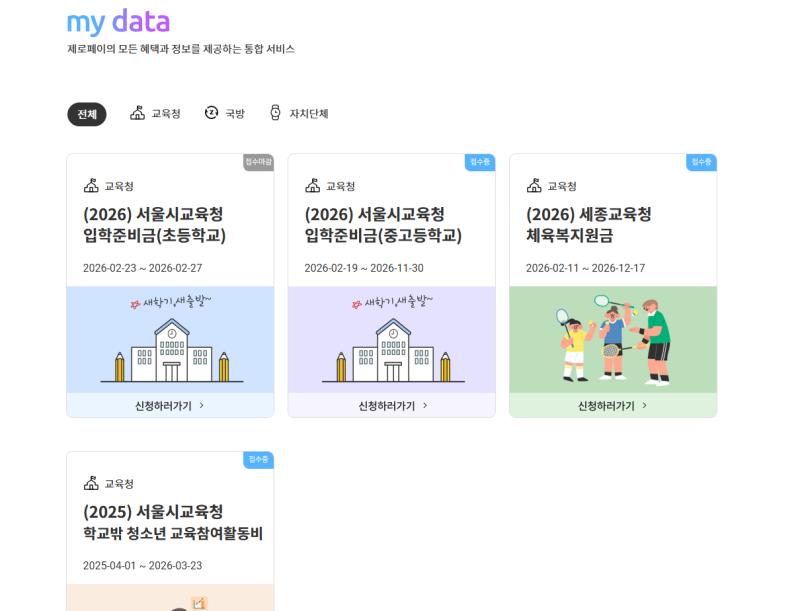The image size is (800, 611).
Task: Click badminton players illustration on 세종교육청 card
Action: pyautogui.click(x=613, y=340)
